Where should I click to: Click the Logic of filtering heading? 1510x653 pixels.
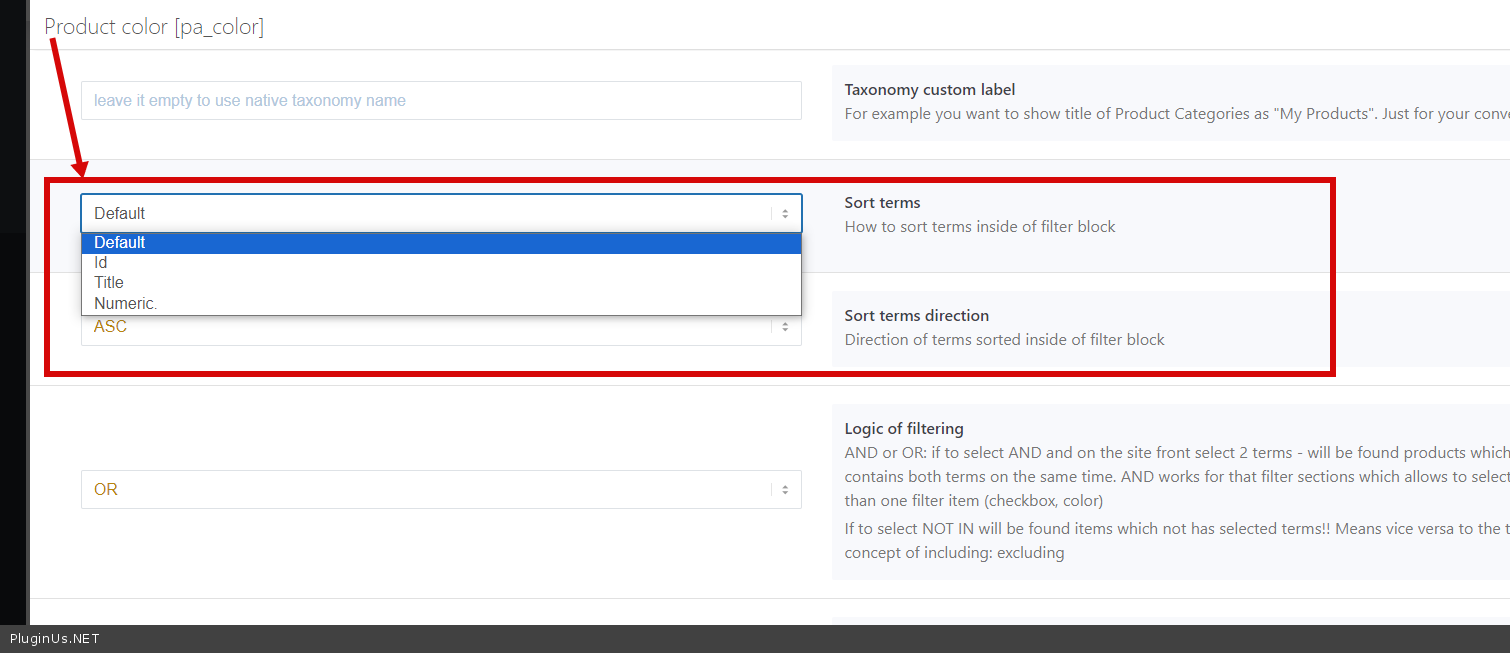click(x=903, y=429)
